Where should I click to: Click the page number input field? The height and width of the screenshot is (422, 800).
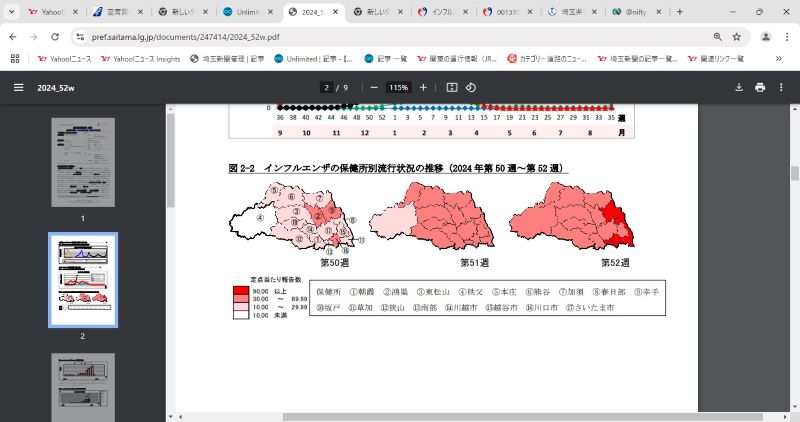(327, 87)
